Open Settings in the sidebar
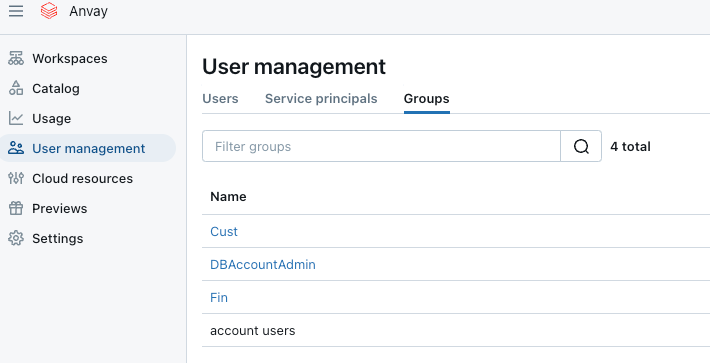The height and width of the screenshot is (363, 710). [58, 238]
